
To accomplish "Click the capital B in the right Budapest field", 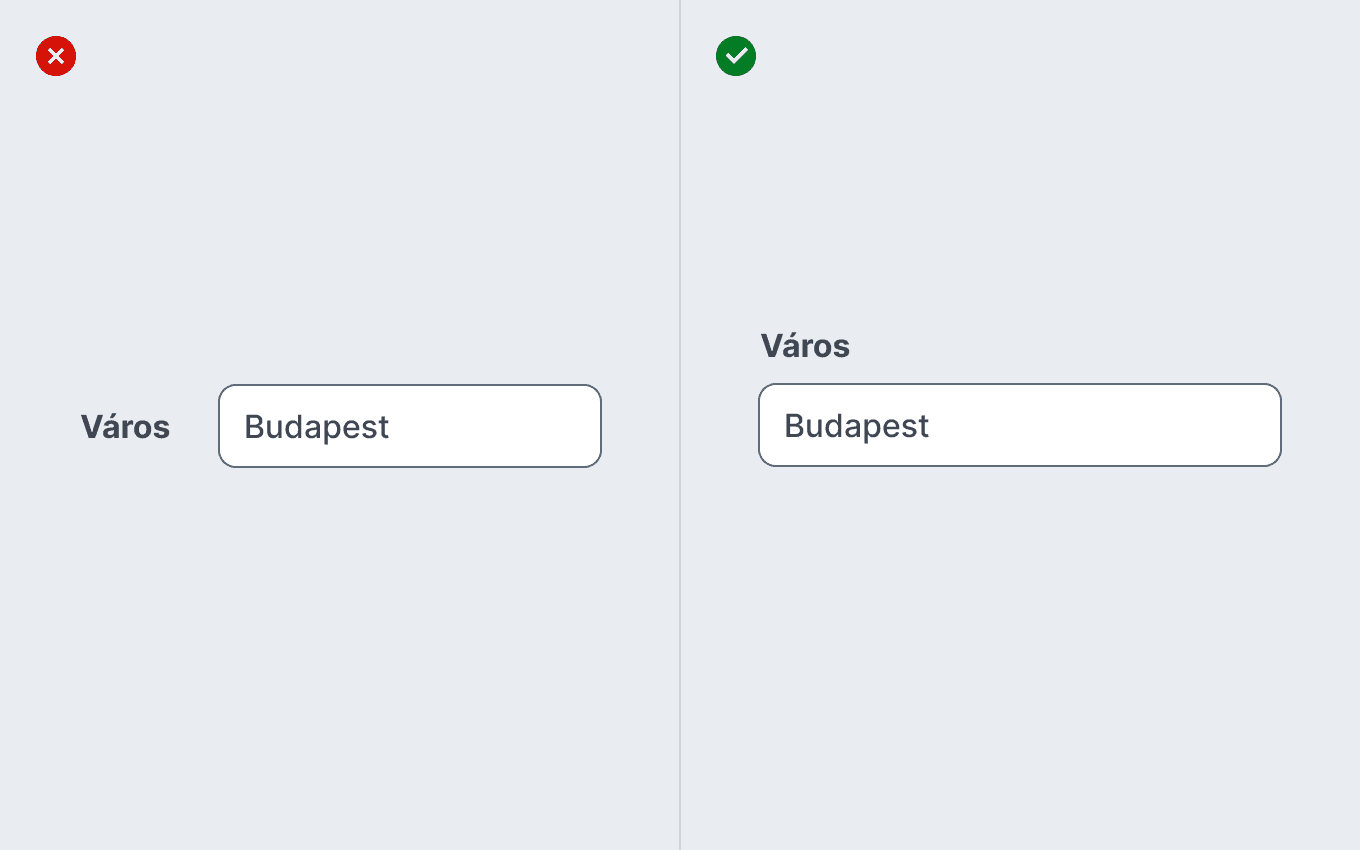I will [794, 426].
